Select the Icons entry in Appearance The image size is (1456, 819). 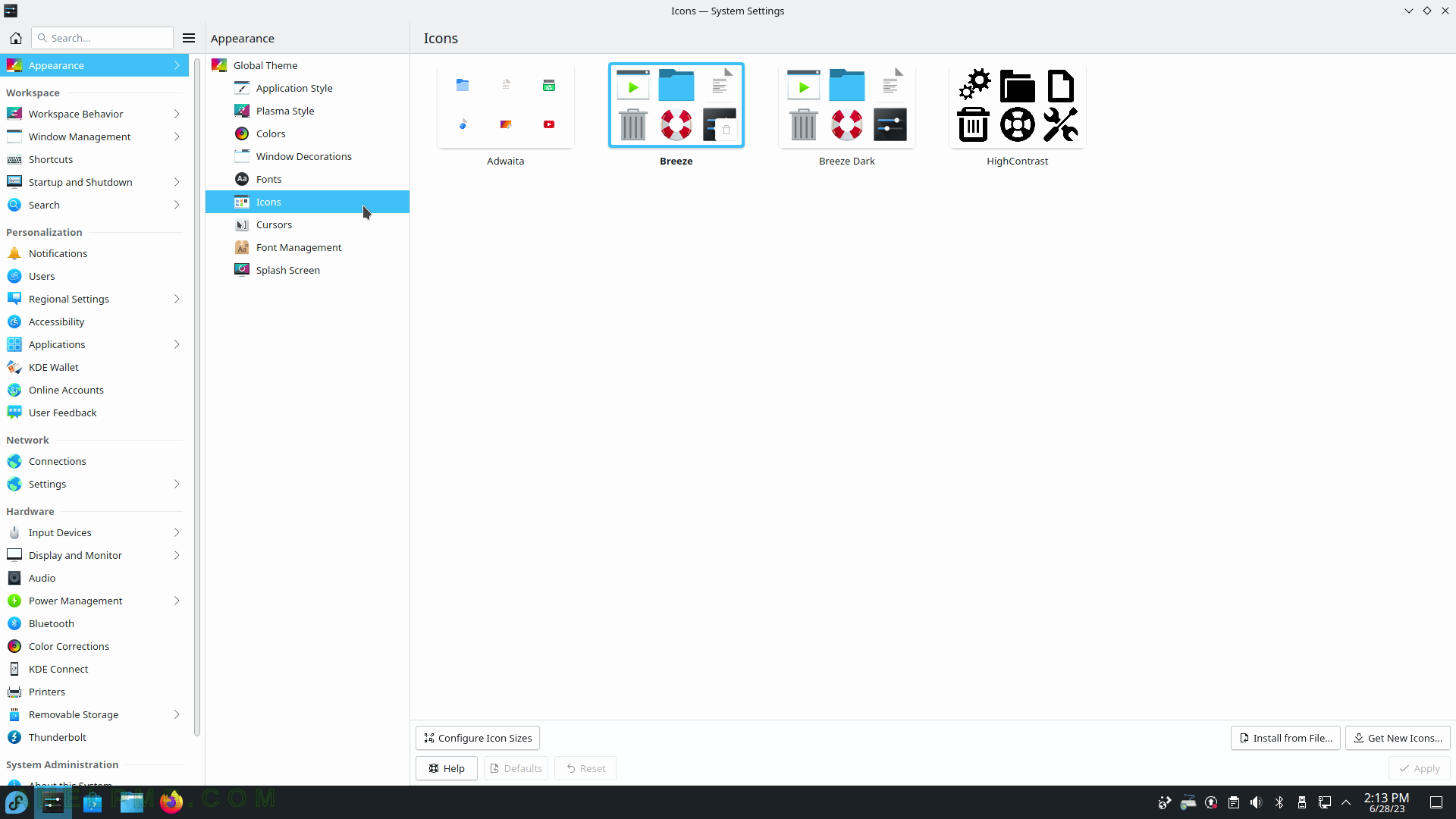pos(307,202)
